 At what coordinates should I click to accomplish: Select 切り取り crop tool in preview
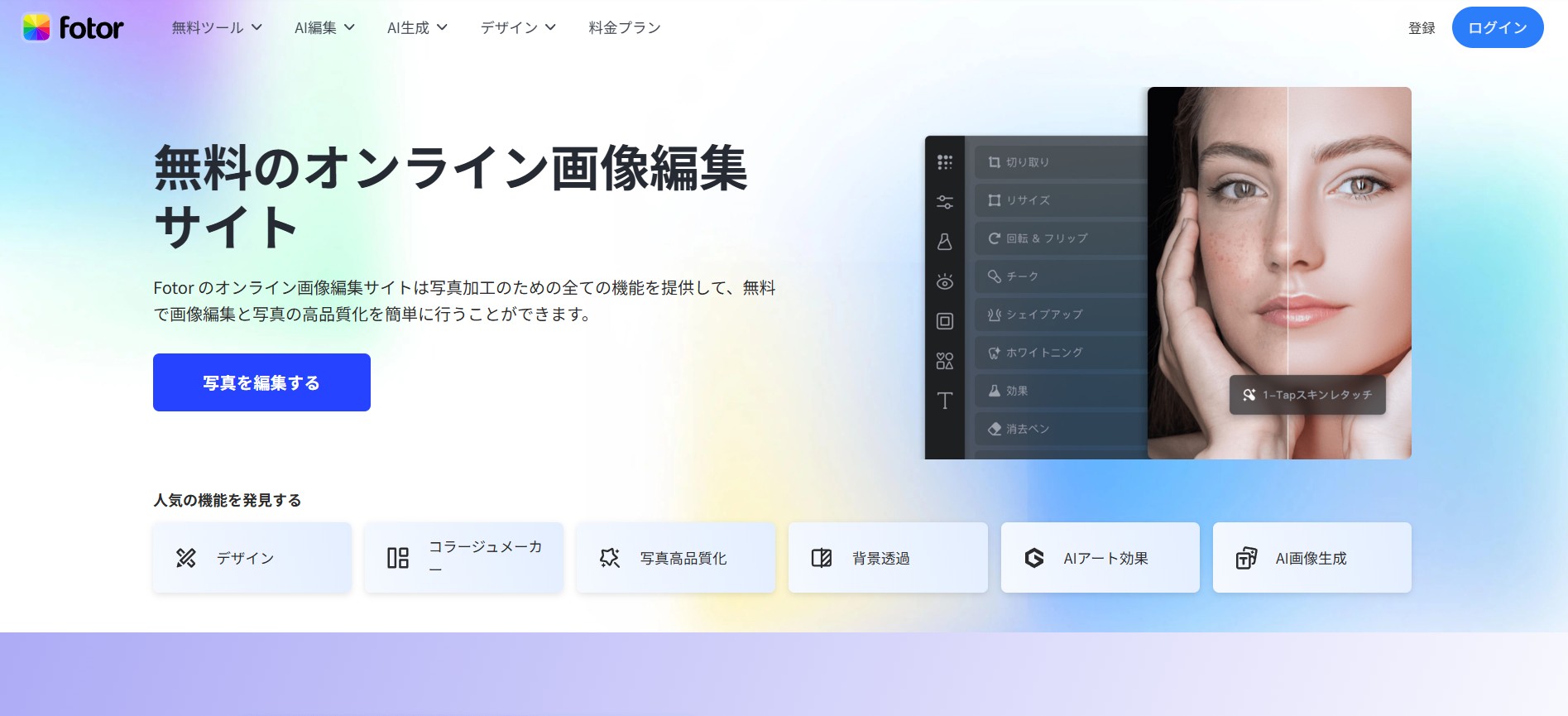point(1061,162)
